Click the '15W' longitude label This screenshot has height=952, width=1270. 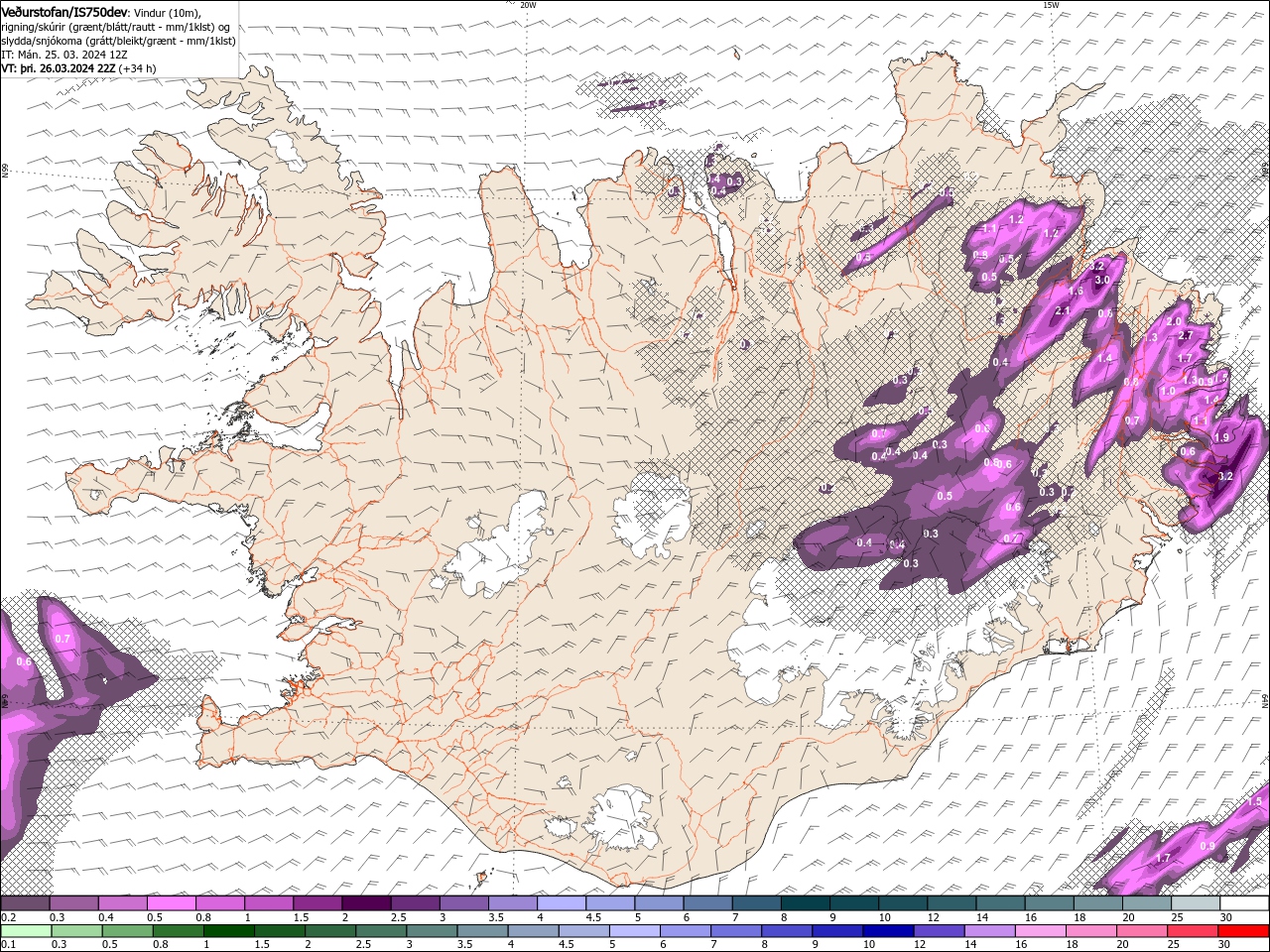[x=1051, y=5]
